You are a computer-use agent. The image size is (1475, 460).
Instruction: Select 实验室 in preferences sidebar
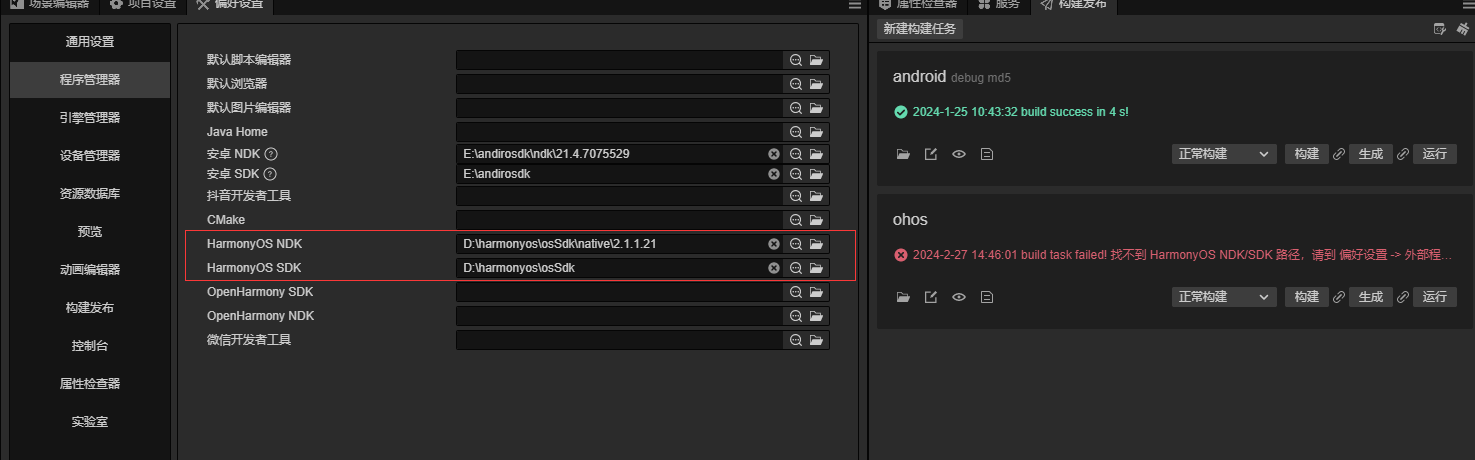[x=90, y=422]
